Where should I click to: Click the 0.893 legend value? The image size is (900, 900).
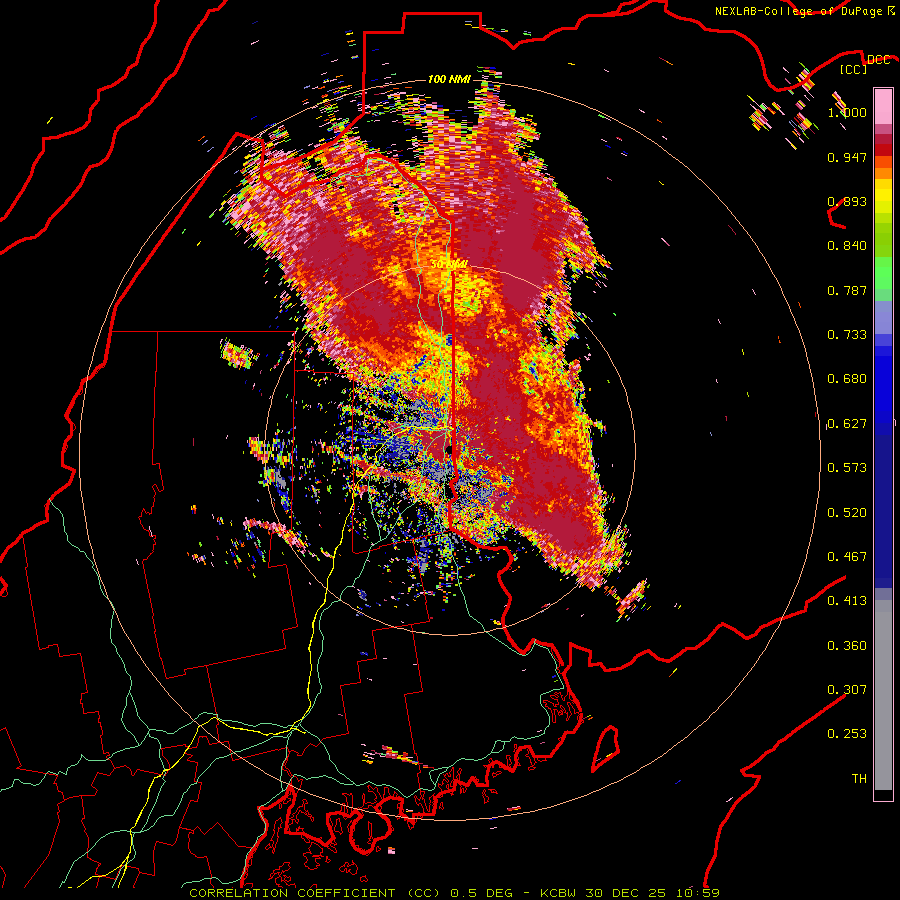(847, 201)
